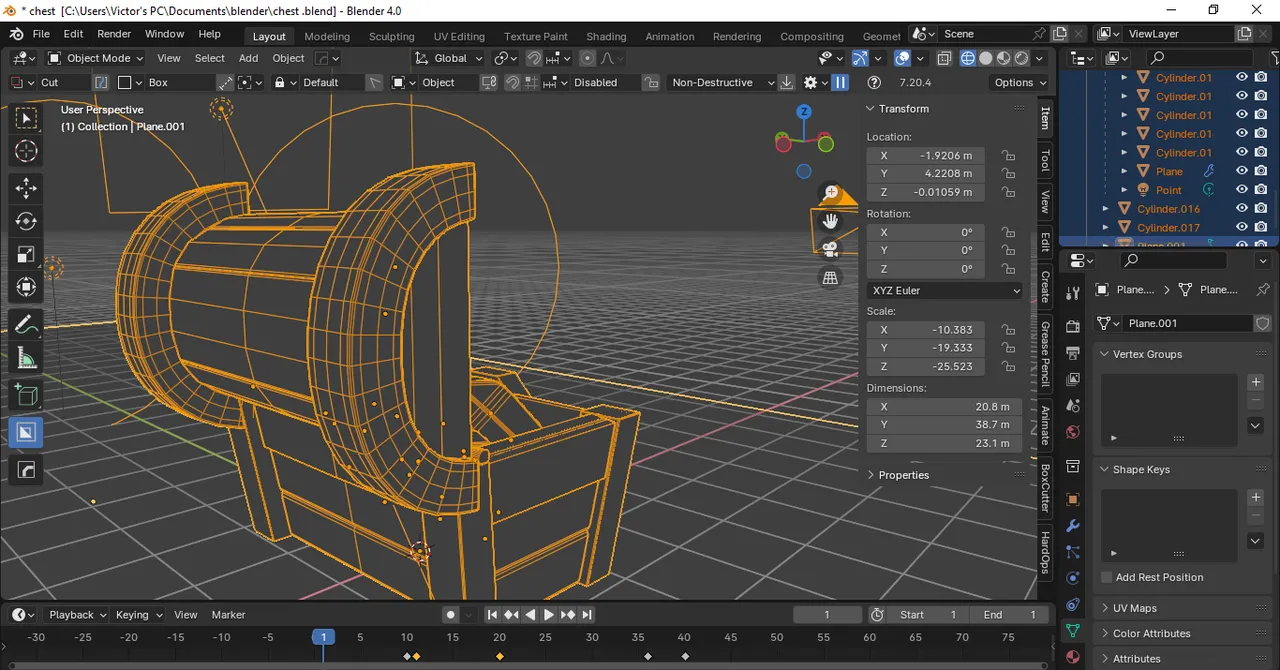
Task: Open the BoxCutter sidebar tab
Action: click(x=1046, y=488)
